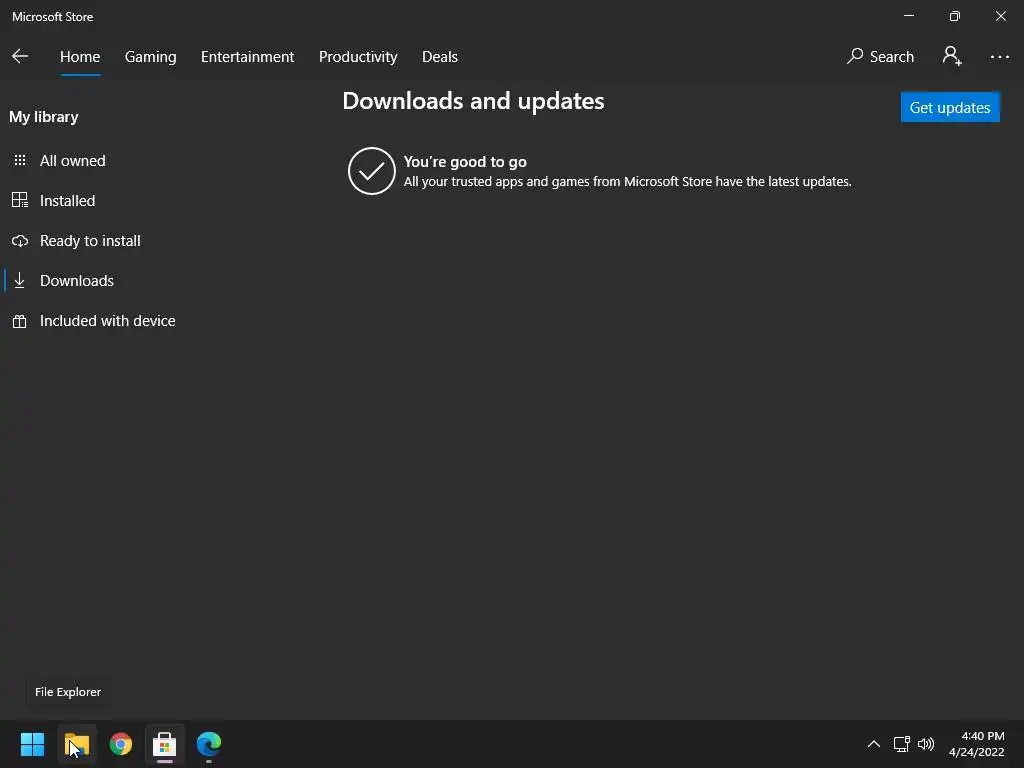This screenshot has height=768, width=1024.
Task: Select the Productivity tab
Action: click(358, 57)
